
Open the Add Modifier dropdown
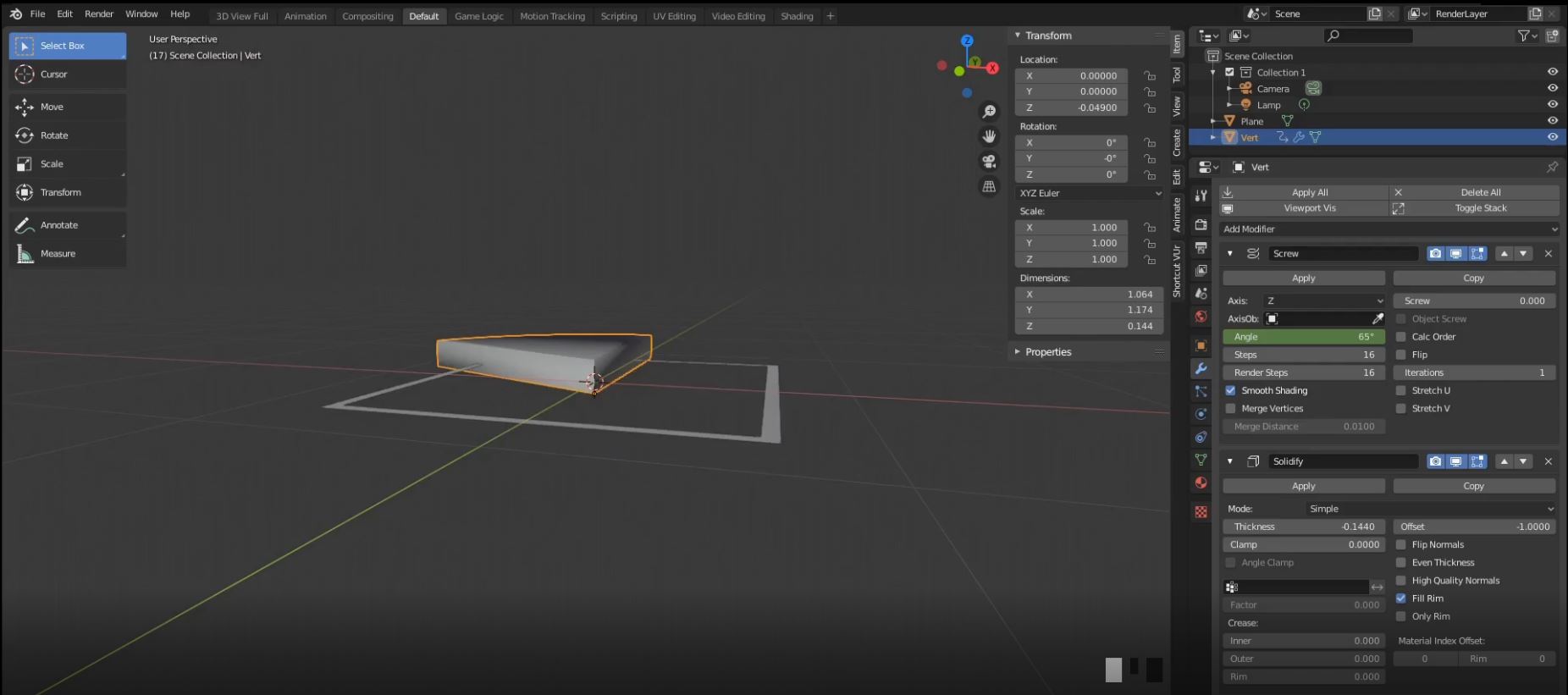pos(1389,229)
